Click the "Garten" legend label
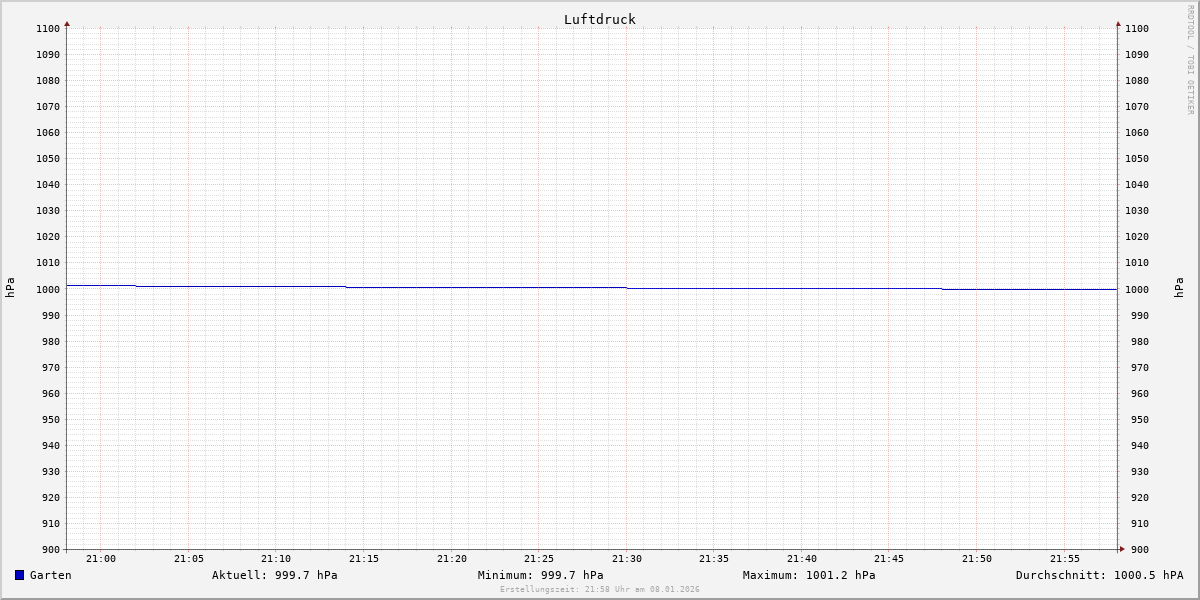Viewport: 1200px width, 600px height. click(x=50, y=575)
